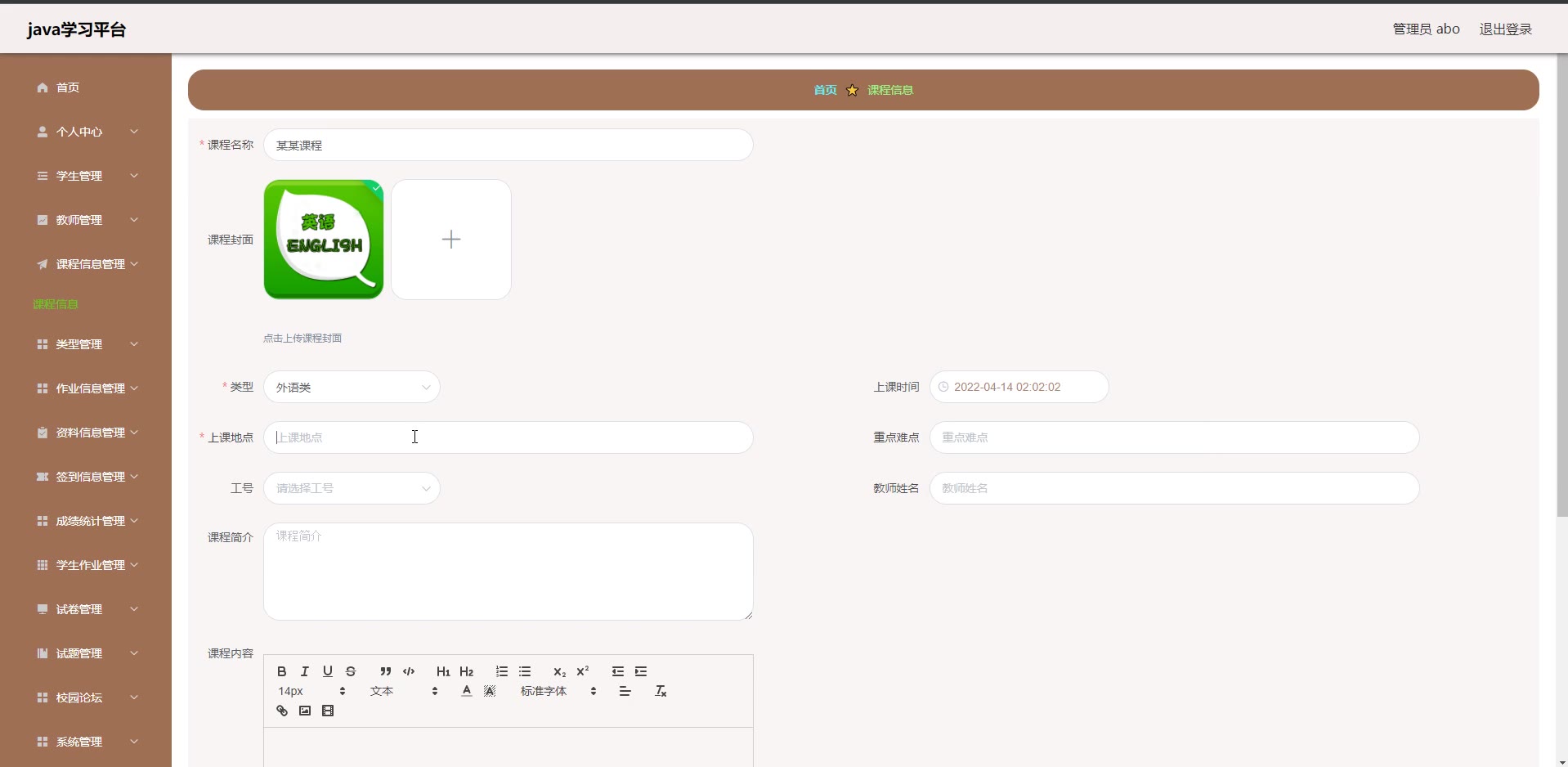Apply superscript formatting
Viewport: 1568px width, 767px height.
[x=583, y=671]
